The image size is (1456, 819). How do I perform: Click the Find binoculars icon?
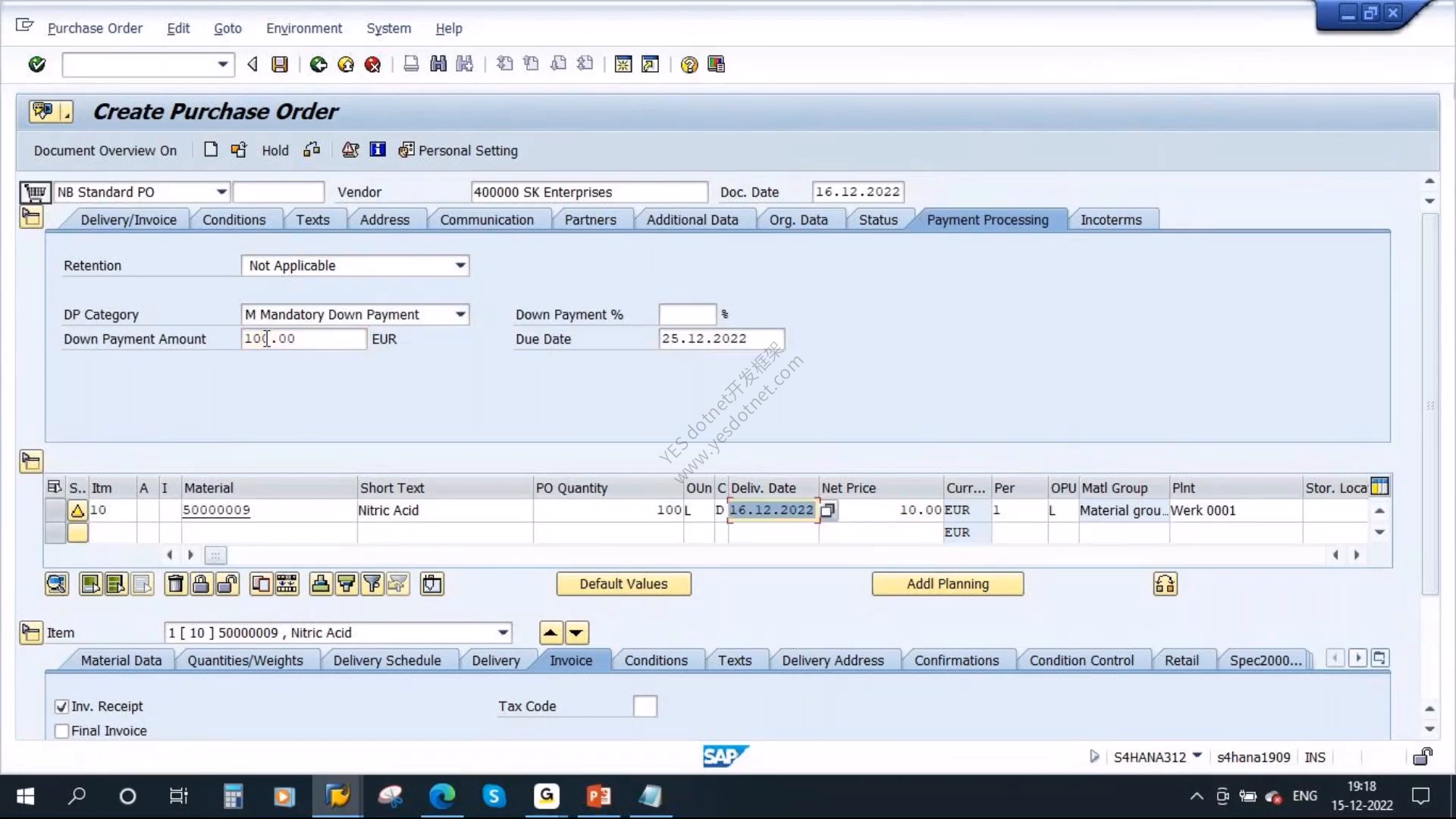[438, 64]
